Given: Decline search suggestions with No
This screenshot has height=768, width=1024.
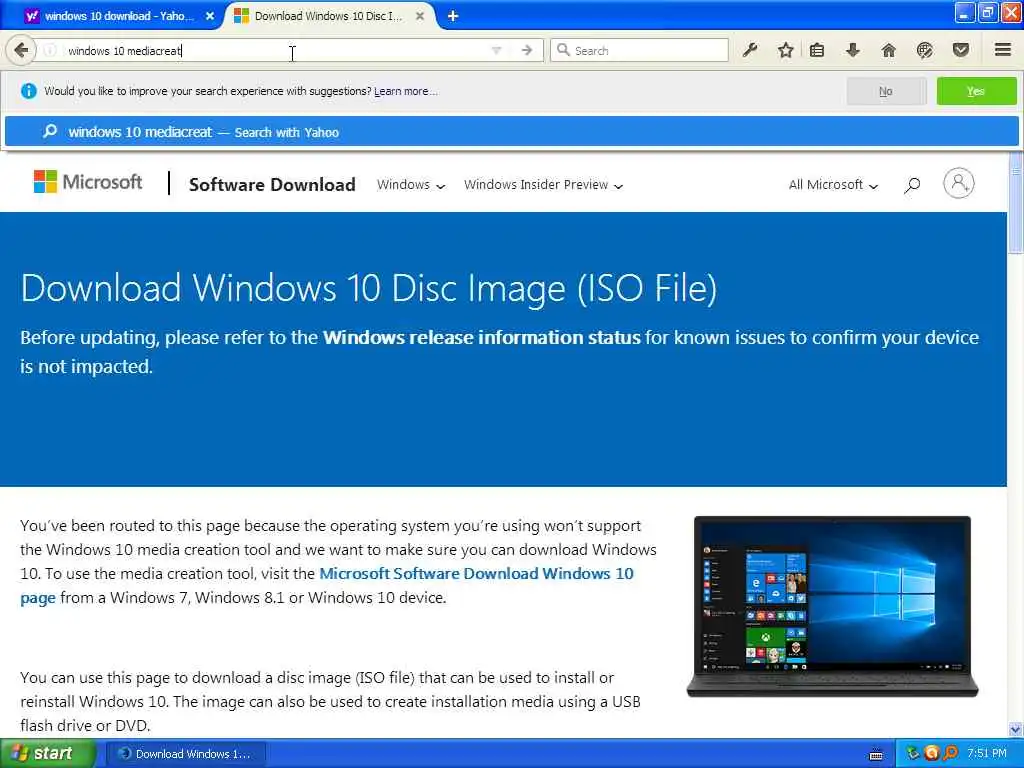Looking at the screenshot, I should click(886, 91).
